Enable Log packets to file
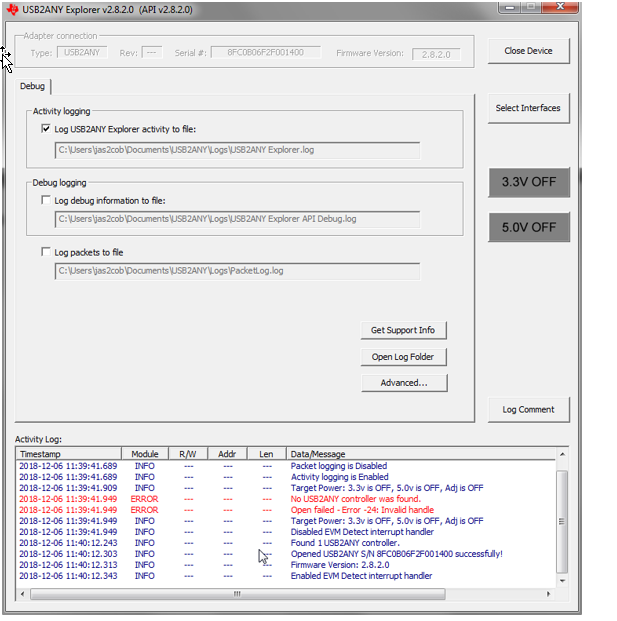Image resolution: width=617 pixels, height=621 pixels. coord(46,252)
